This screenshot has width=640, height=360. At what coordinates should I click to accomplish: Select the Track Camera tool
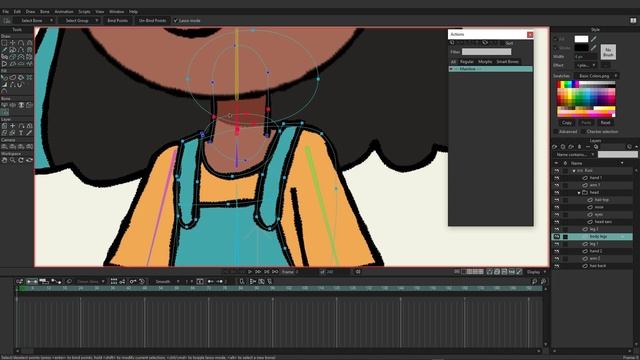(4, 147)
